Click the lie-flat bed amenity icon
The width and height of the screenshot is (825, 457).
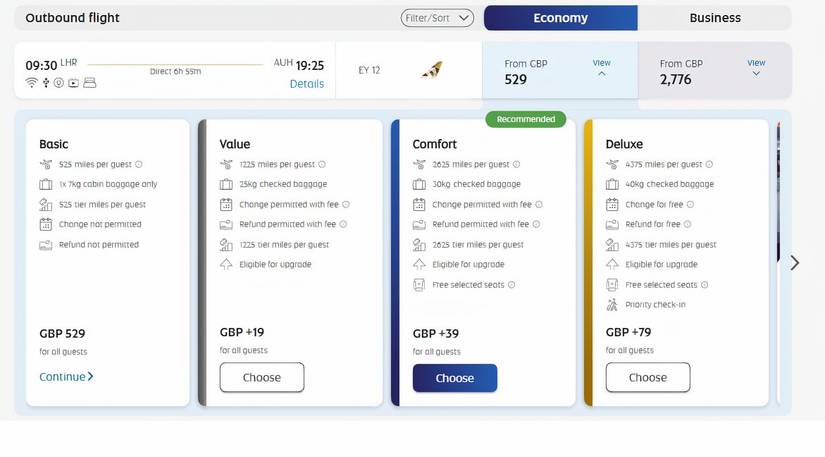pos(89,82)
